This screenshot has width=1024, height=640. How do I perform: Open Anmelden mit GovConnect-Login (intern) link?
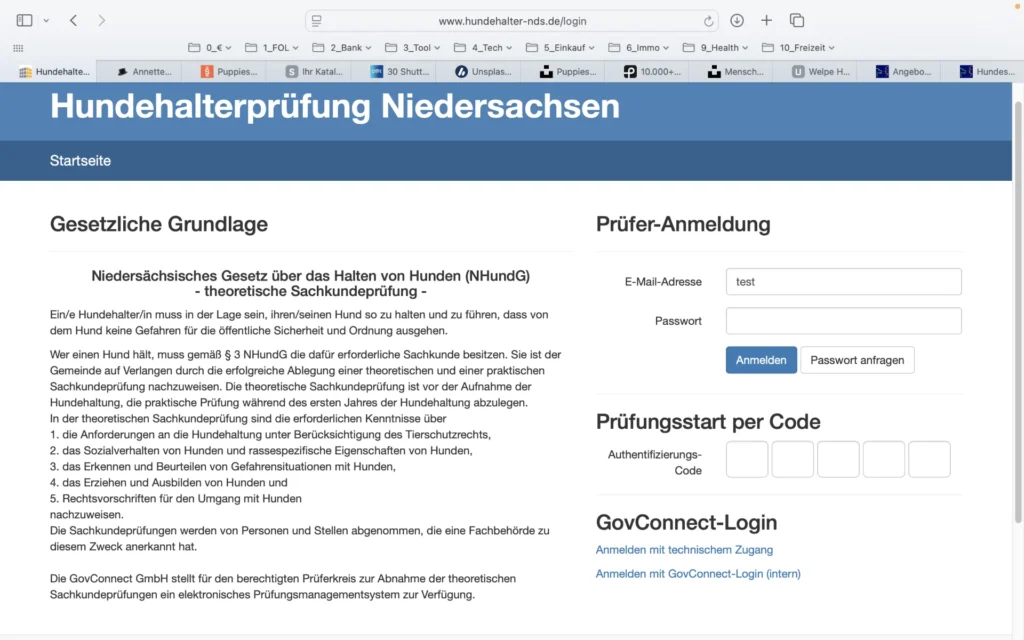click(x=697, y=574)
